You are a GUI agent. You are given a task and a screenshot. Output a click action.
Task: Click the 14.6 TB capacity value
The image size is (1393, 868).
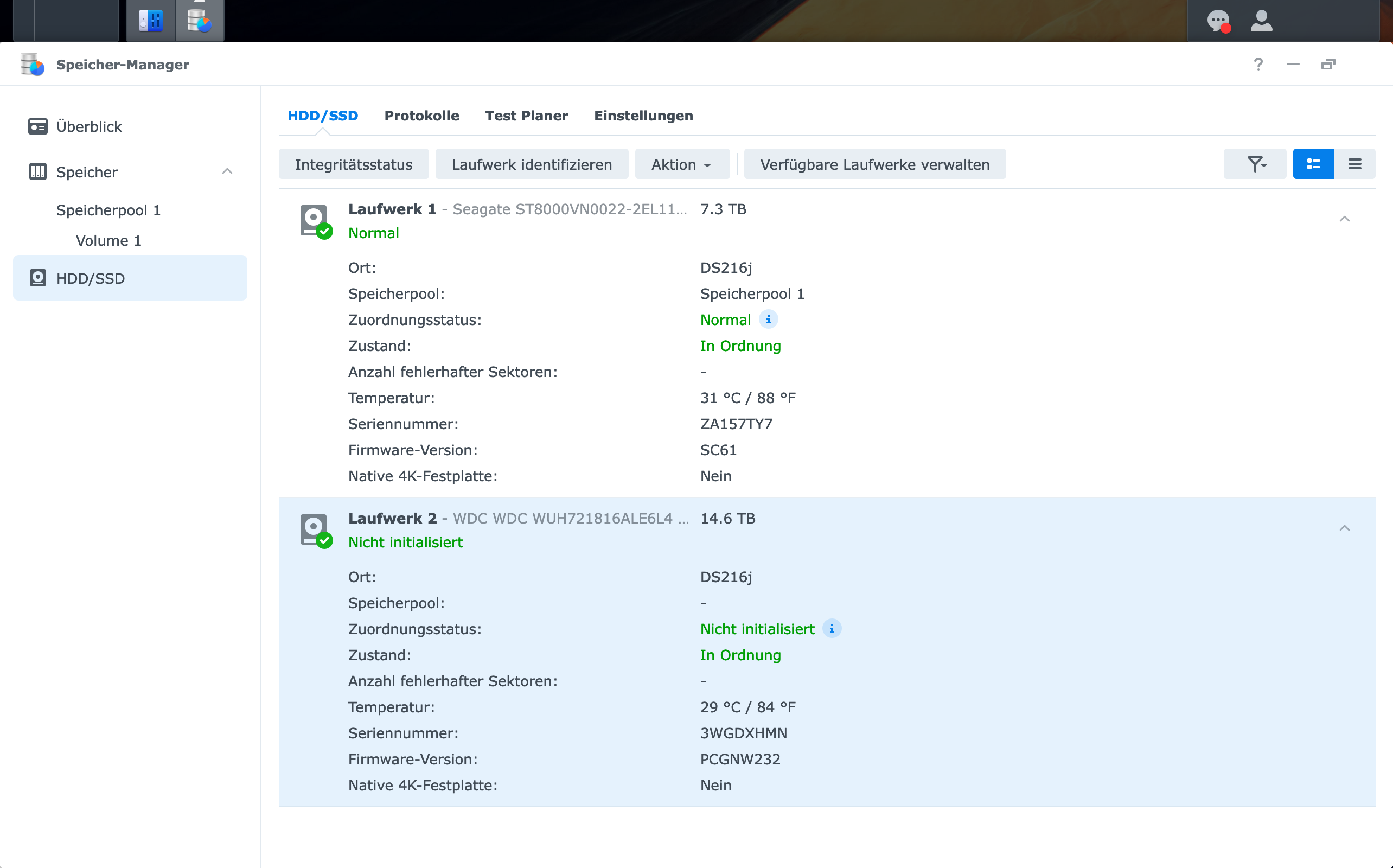click(728, 519)
